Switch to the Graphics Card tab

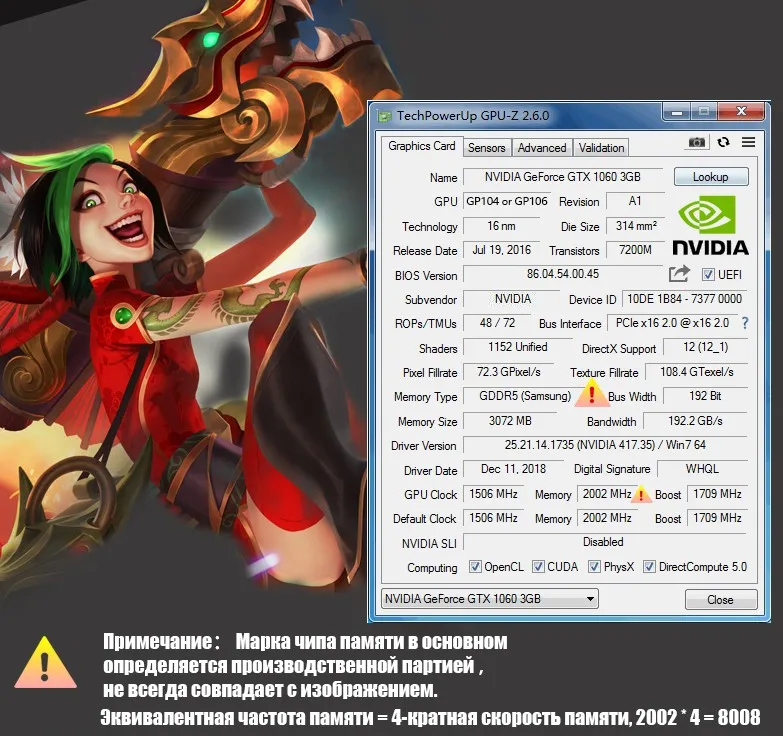(421, 146)
